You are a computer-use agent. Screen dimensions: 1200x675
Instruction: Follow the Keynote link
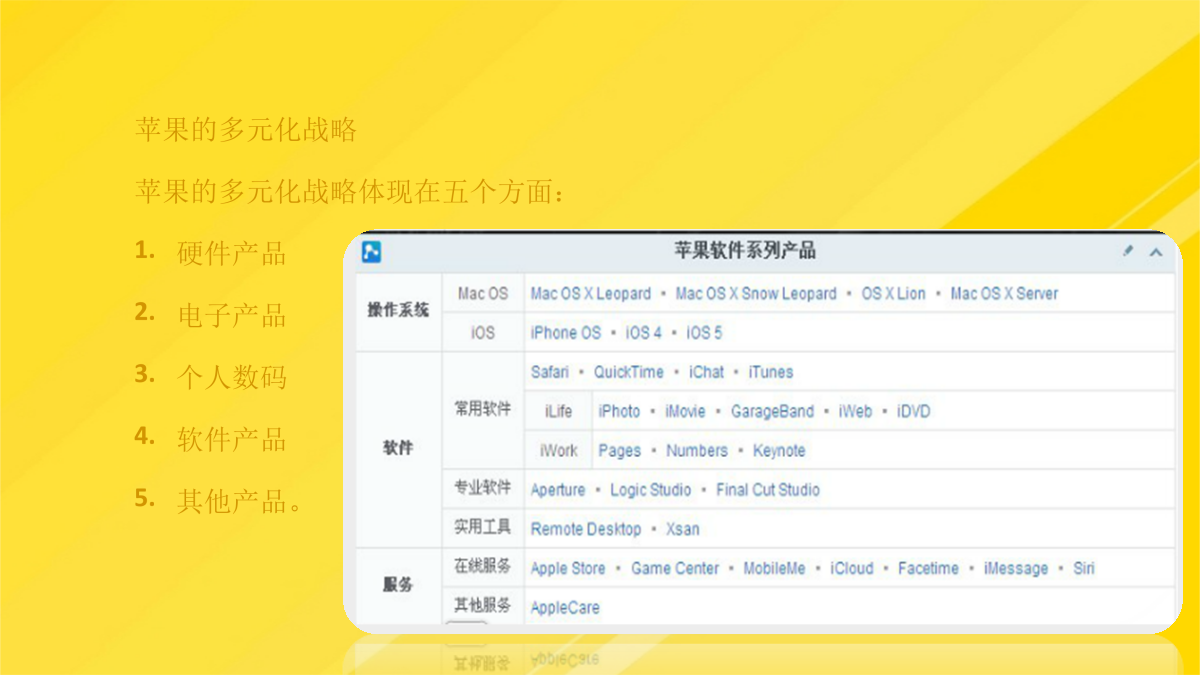click(x=779, y=451)
